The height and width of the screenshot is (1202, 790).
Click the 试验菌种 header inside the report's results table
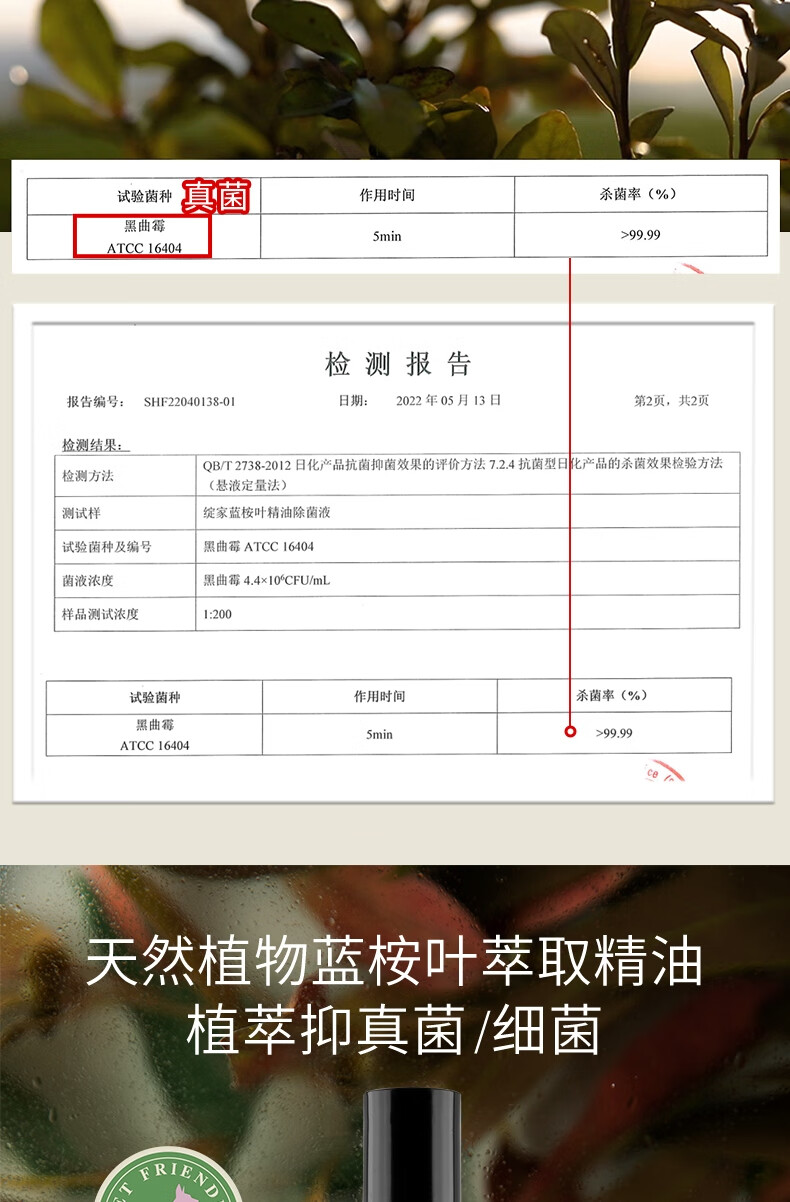click(155, 697)
